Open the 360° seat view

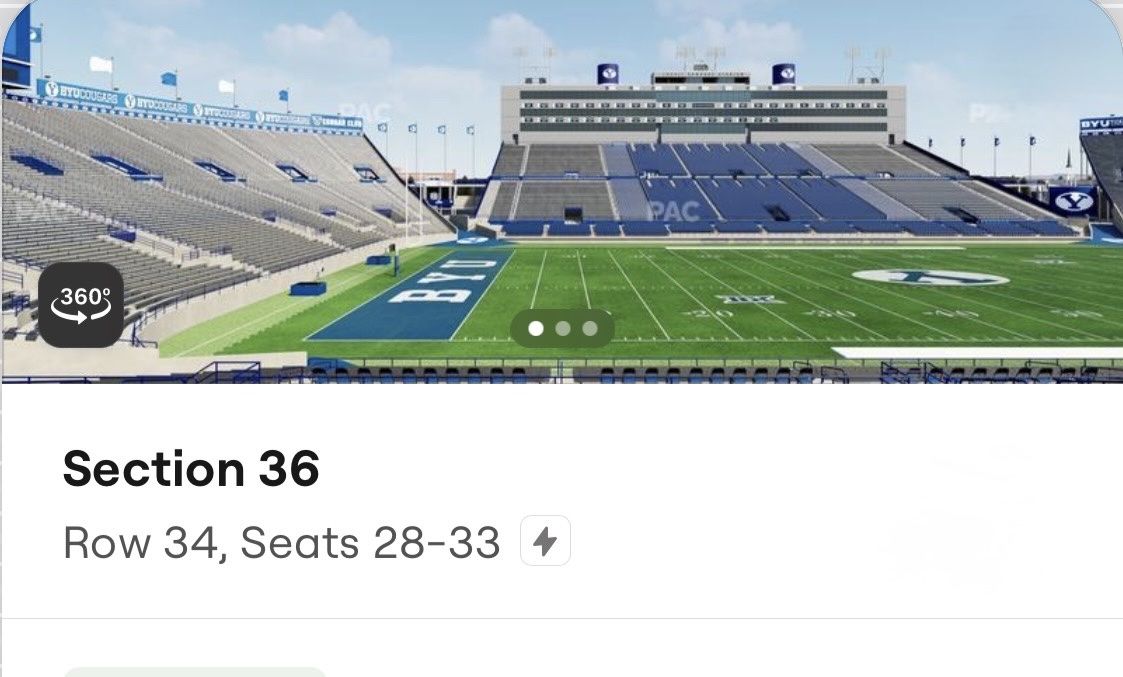point(81,305)
